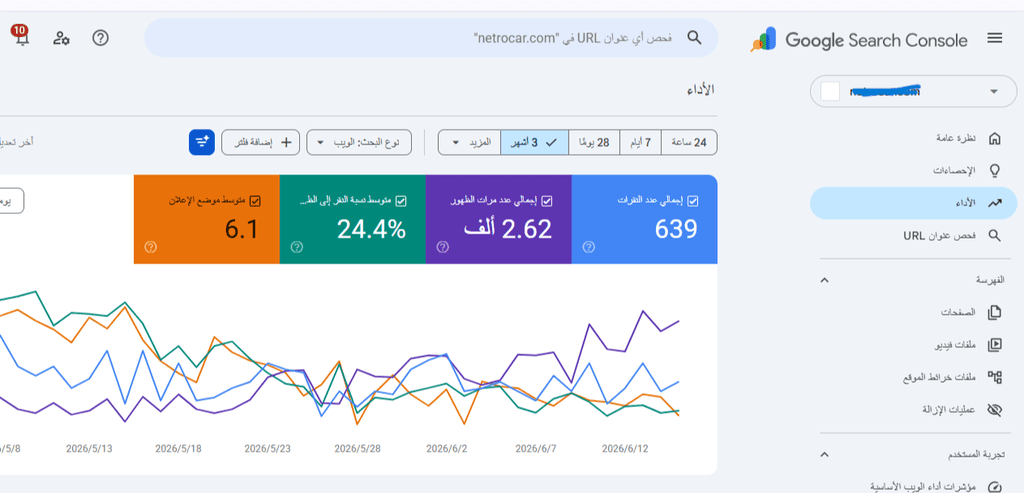Open the hamburger main menu

[x=994, y=39]
